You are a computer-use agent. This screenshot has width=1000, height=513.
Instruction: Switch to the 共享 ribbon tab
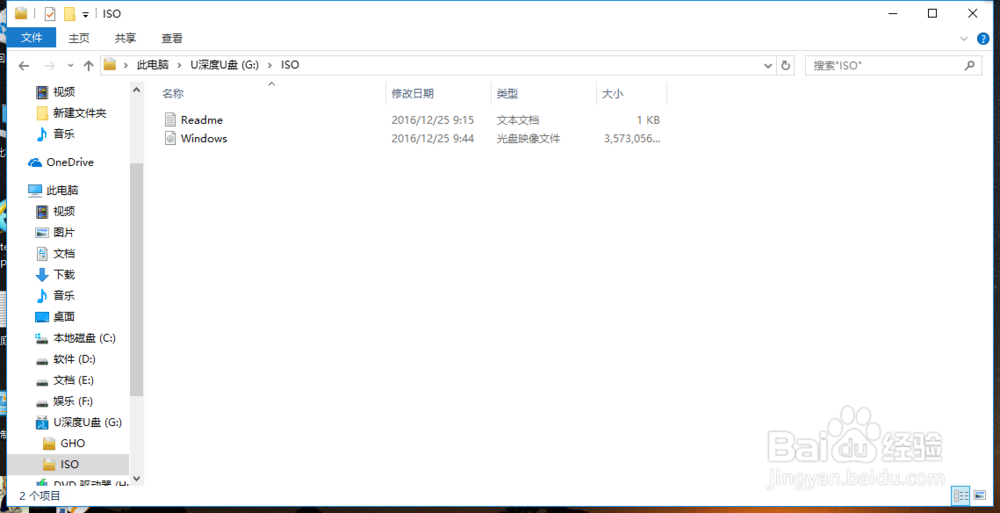[x=125, y=38]
